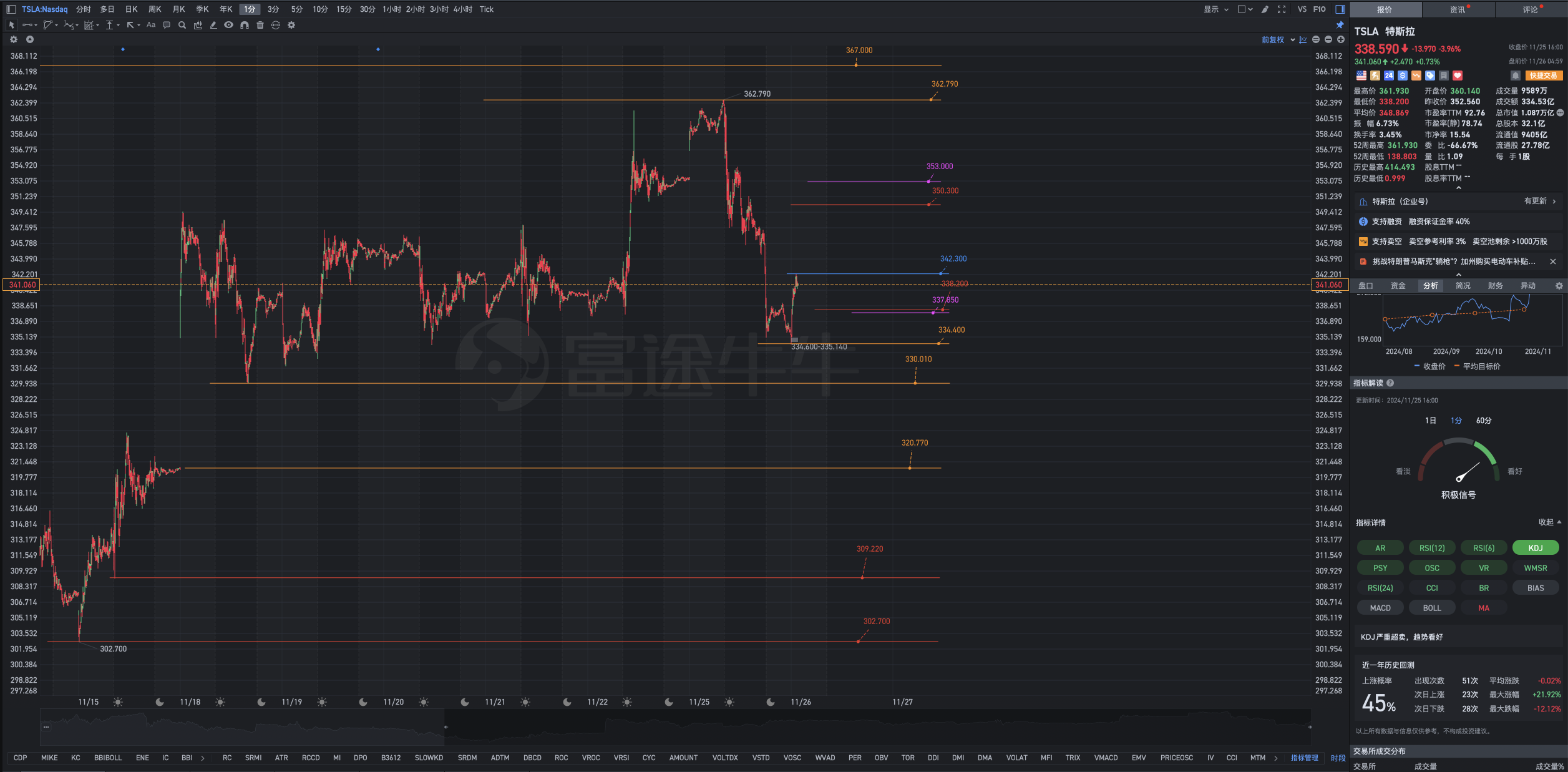Toggle the blue pin icon
1568x772 pixels.
(1340, 25)
